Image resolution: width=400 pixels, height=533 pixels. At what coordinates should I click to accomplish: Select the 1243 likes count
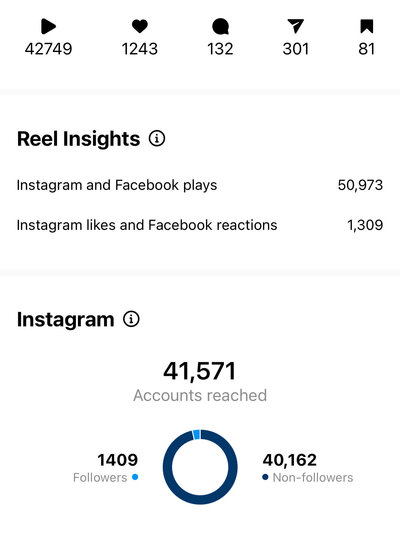click(x=140, y=49)
